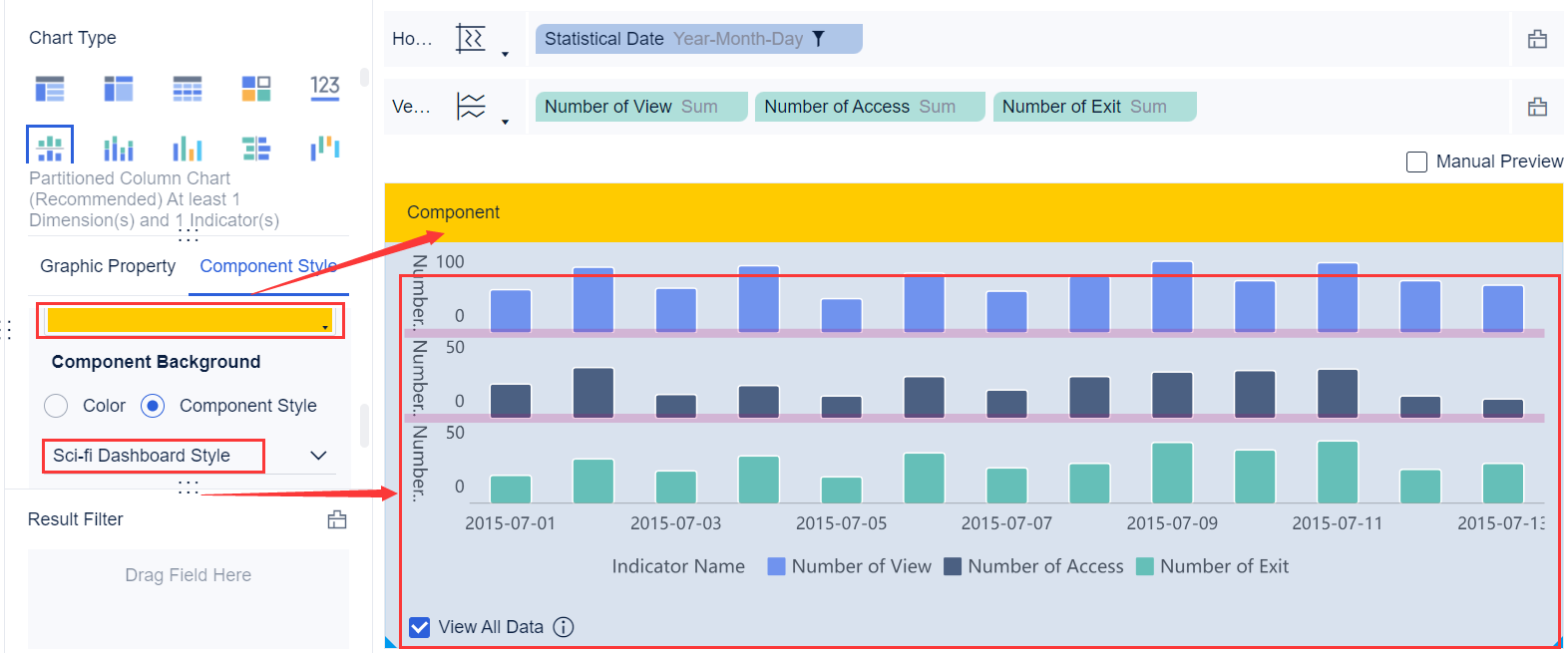Select the Color radio button
This screenshot has width=1568, height=653.
coord(56,406)
